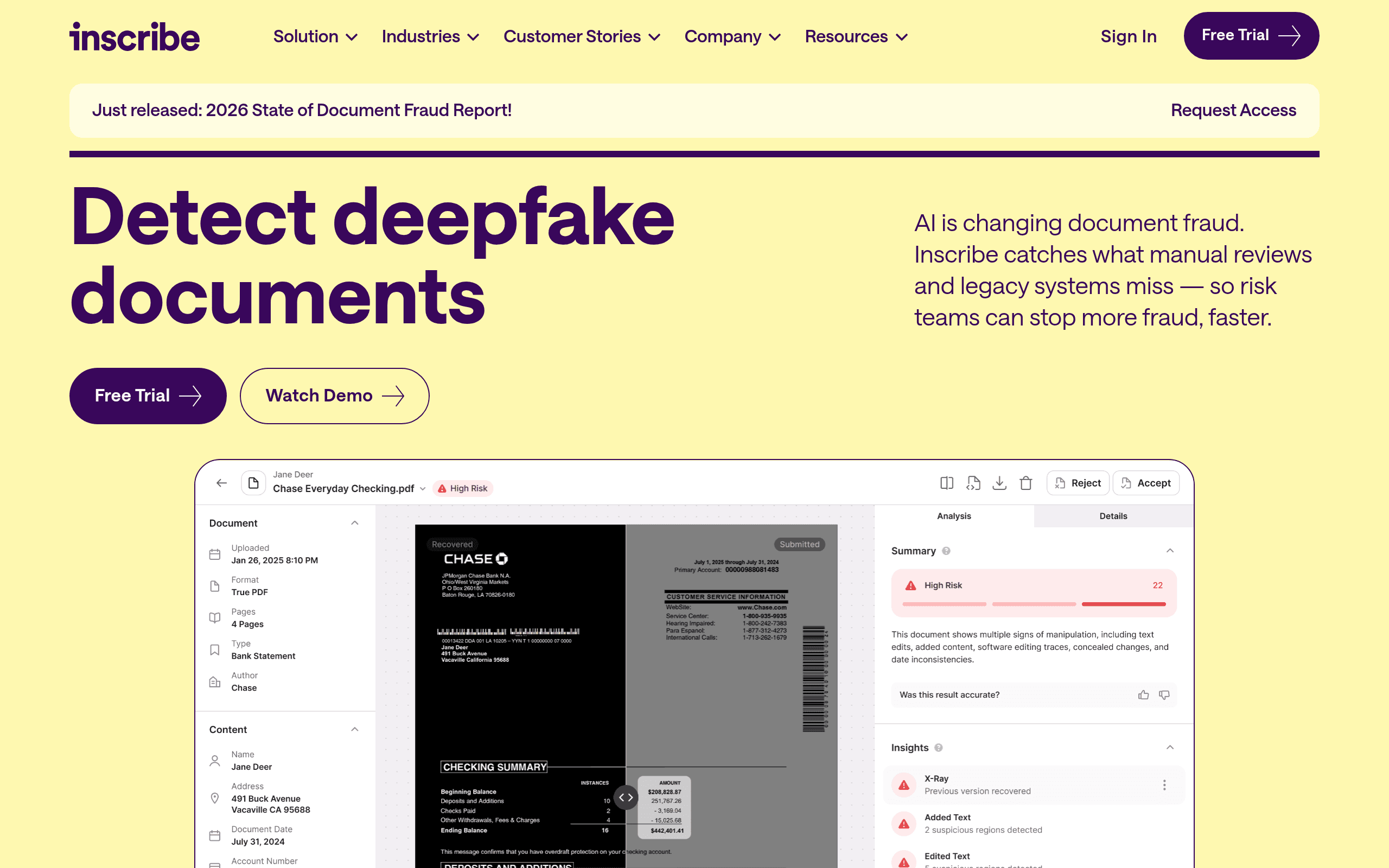The width and height of the screenshot is (1389, 868).
Task: Click the Free Trial button below the headline
Action: click(148, 396)
